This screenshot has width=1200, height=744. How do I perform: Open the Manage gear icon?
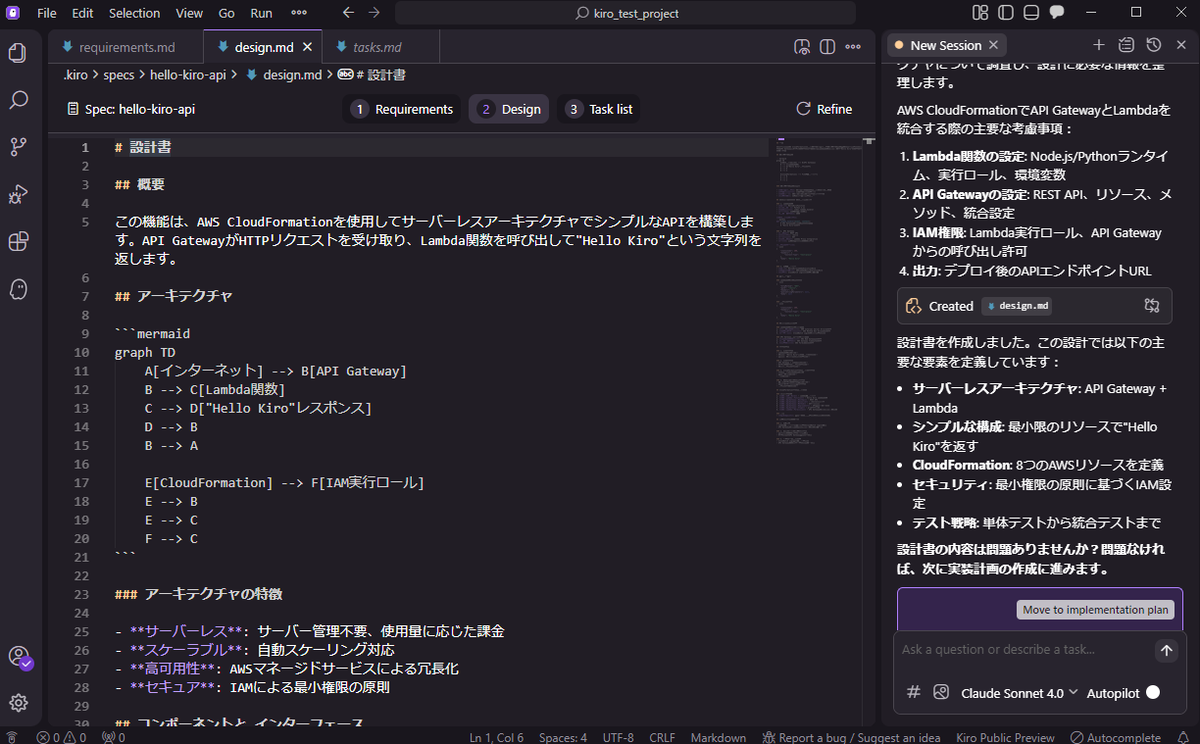[x=18, y=702]
